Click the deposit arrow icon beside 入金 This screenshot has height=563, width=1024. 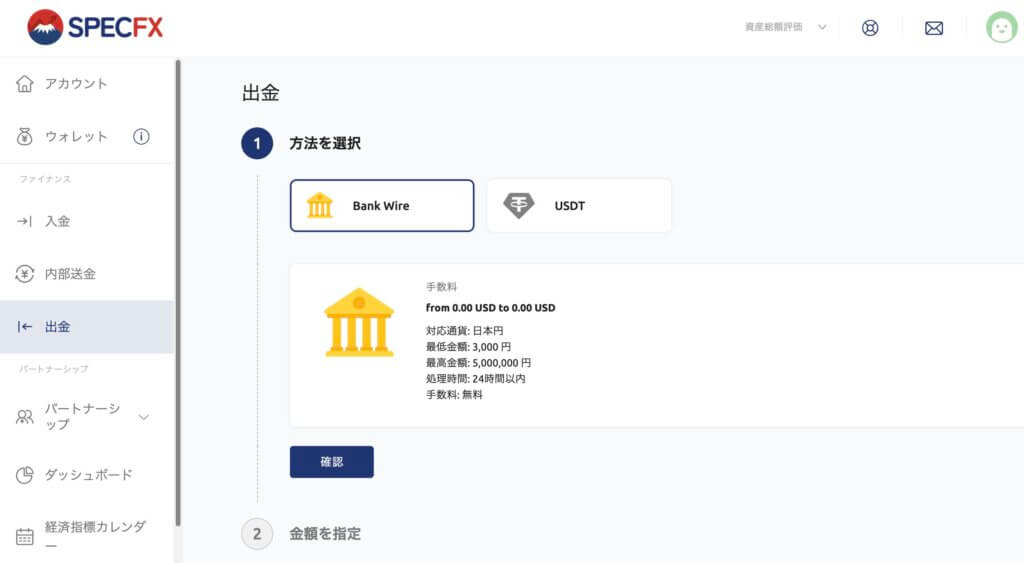[24, 221]
